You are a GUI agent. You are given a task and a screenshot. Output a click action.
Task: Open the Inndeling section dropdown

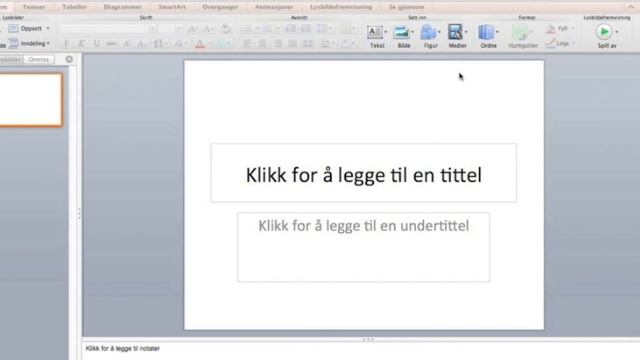[29, 43]
